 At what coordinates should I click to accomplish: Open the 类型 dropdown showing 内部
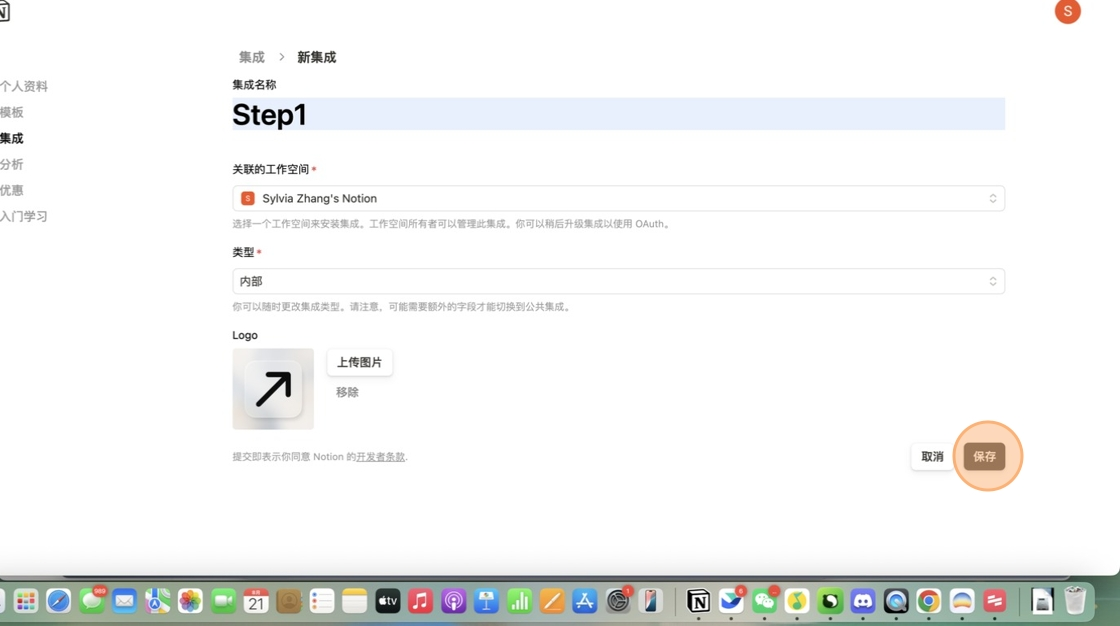click(x=619, y=281)
